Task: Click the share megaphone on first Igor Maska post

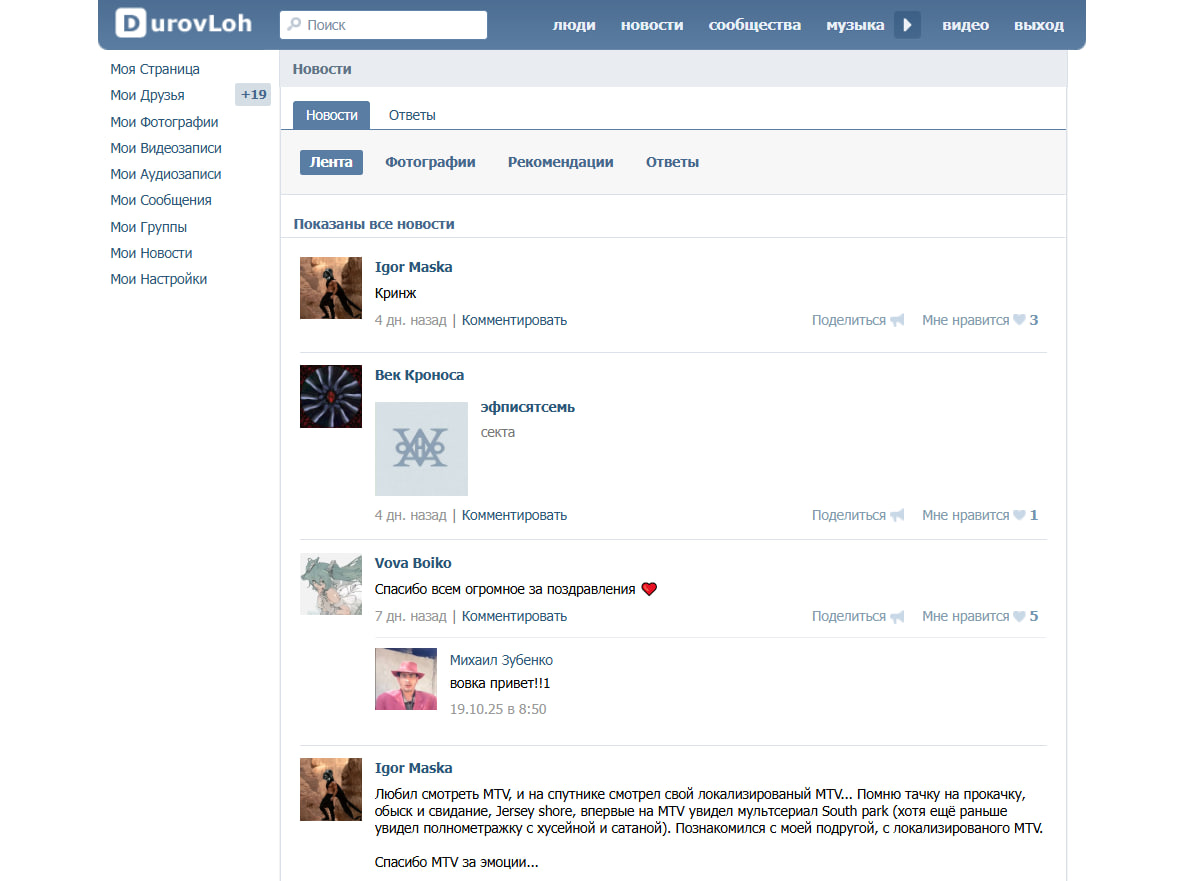Action: point(897,321)
